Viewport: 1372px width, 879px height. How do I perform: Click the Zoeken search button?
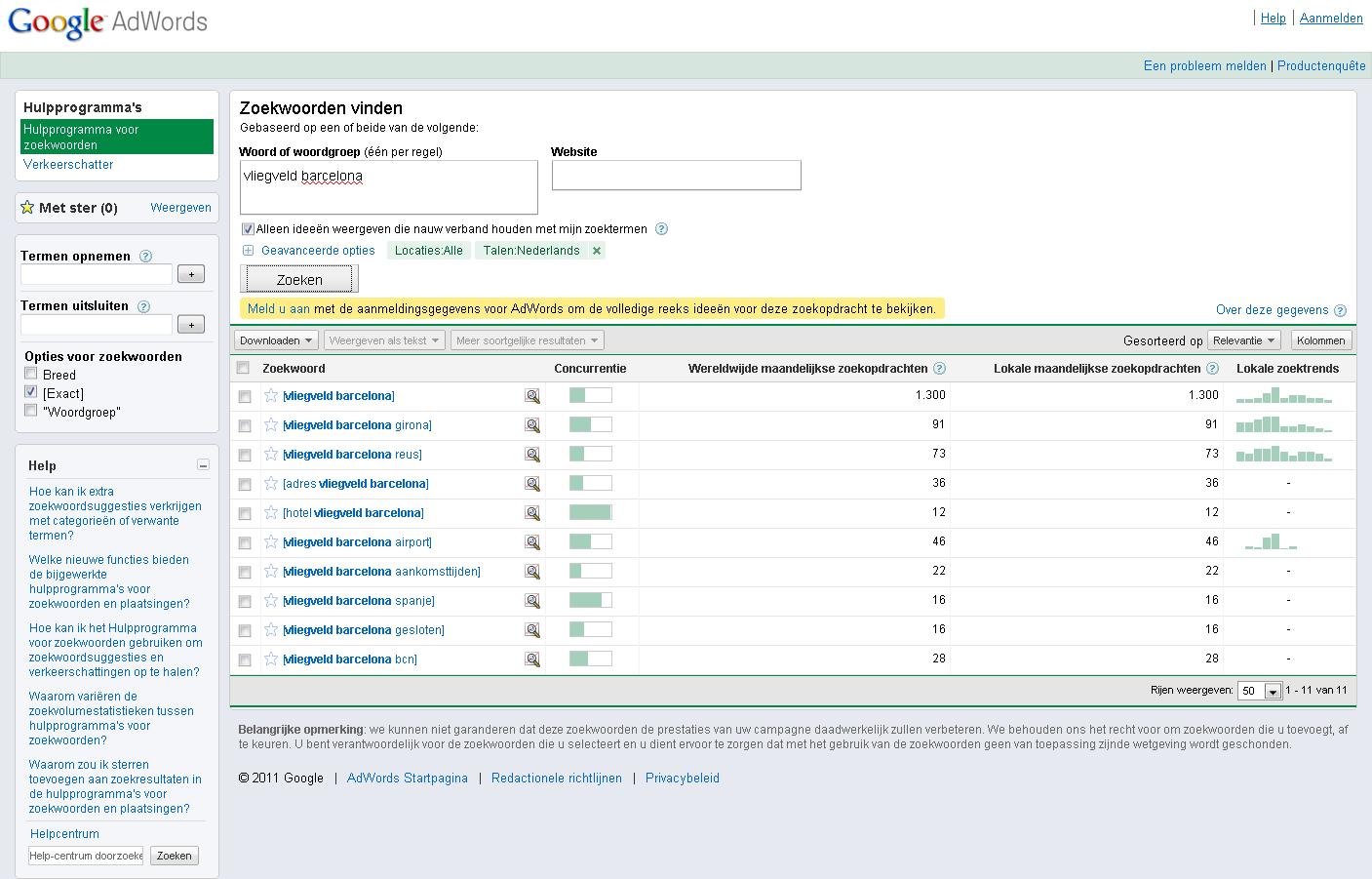[x=299, y=279]
